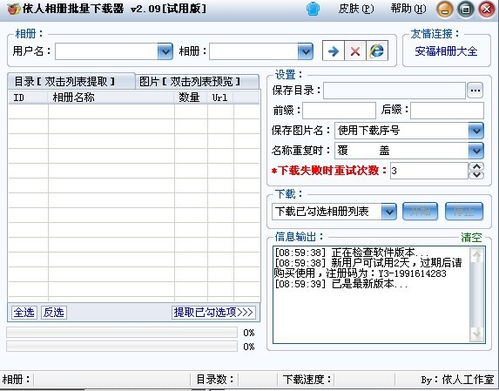Click the 保存目录 input field

tap(394, 90)
